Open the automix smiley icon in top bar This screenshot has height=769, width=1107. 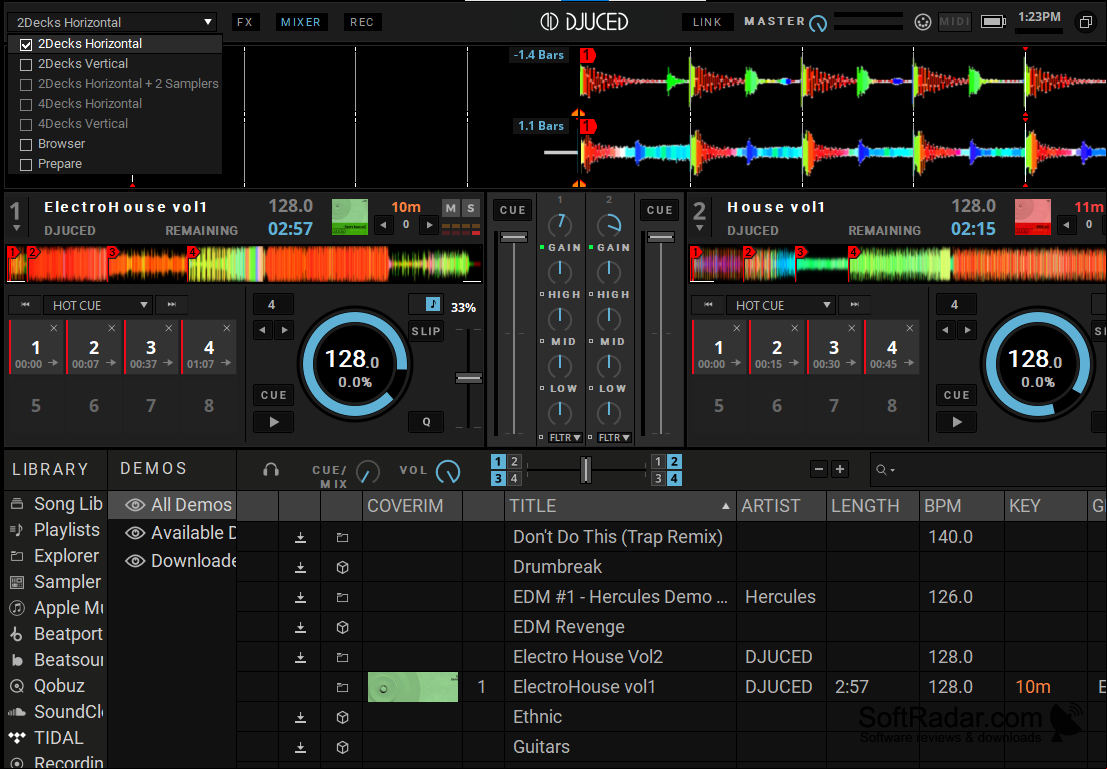tap(923, 22)
